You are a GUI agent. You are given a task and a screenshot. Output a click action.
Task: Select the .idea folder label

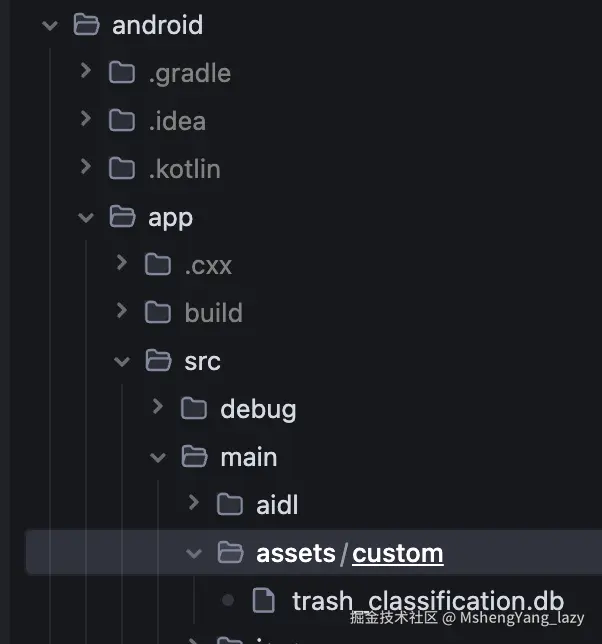[177, 121]
